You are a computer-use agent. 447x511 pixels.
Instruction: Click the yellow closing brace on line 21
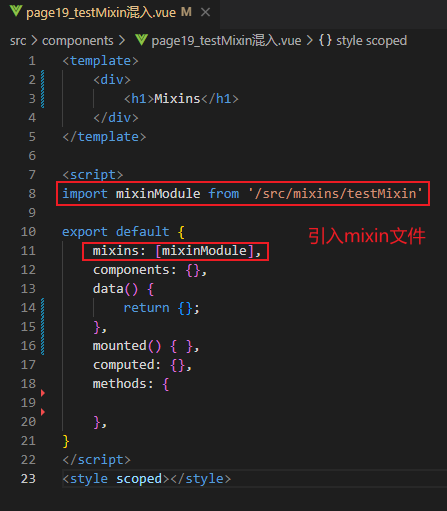66,441
